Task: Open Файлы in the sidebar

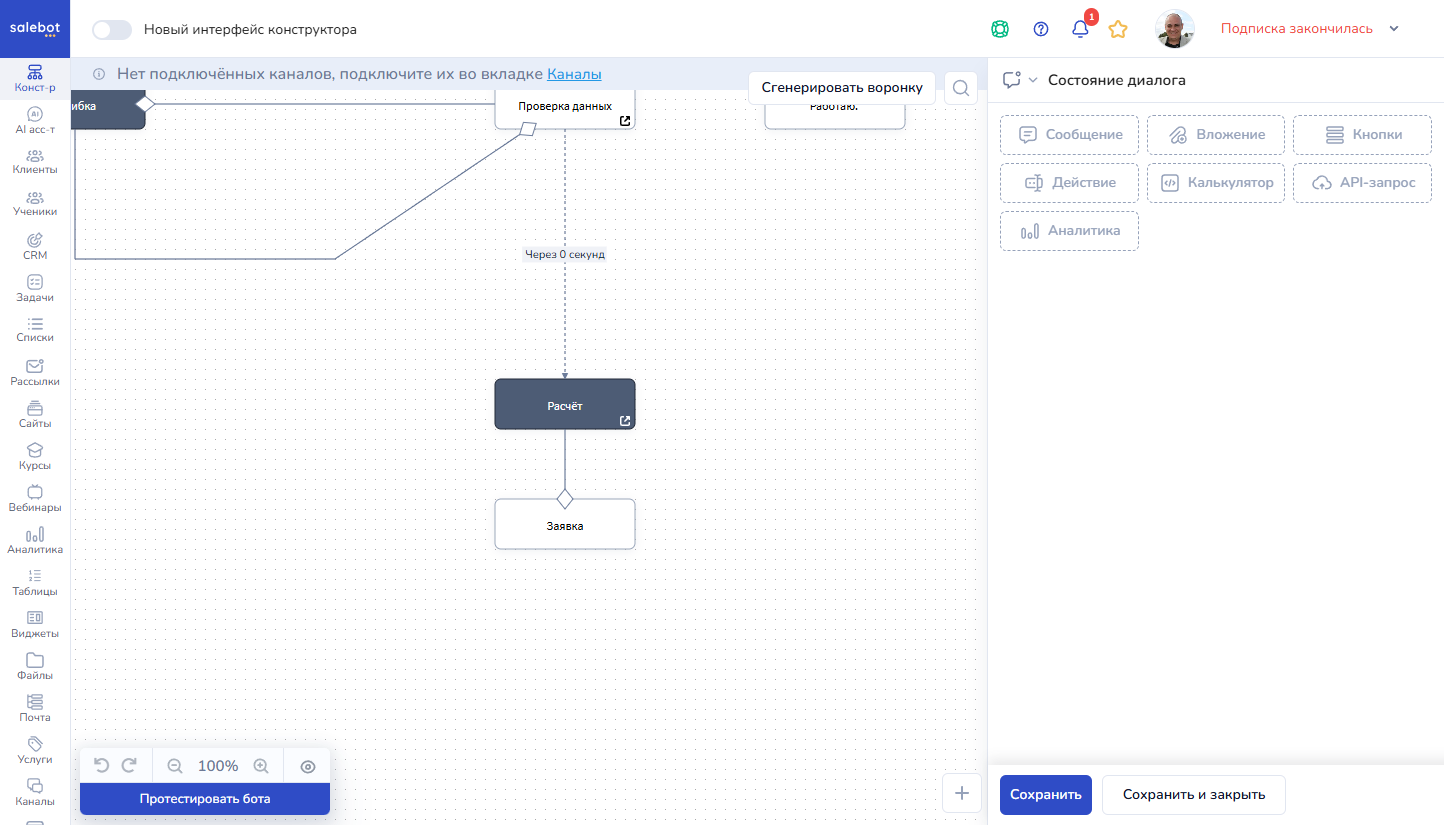Action: click(35, 667)
